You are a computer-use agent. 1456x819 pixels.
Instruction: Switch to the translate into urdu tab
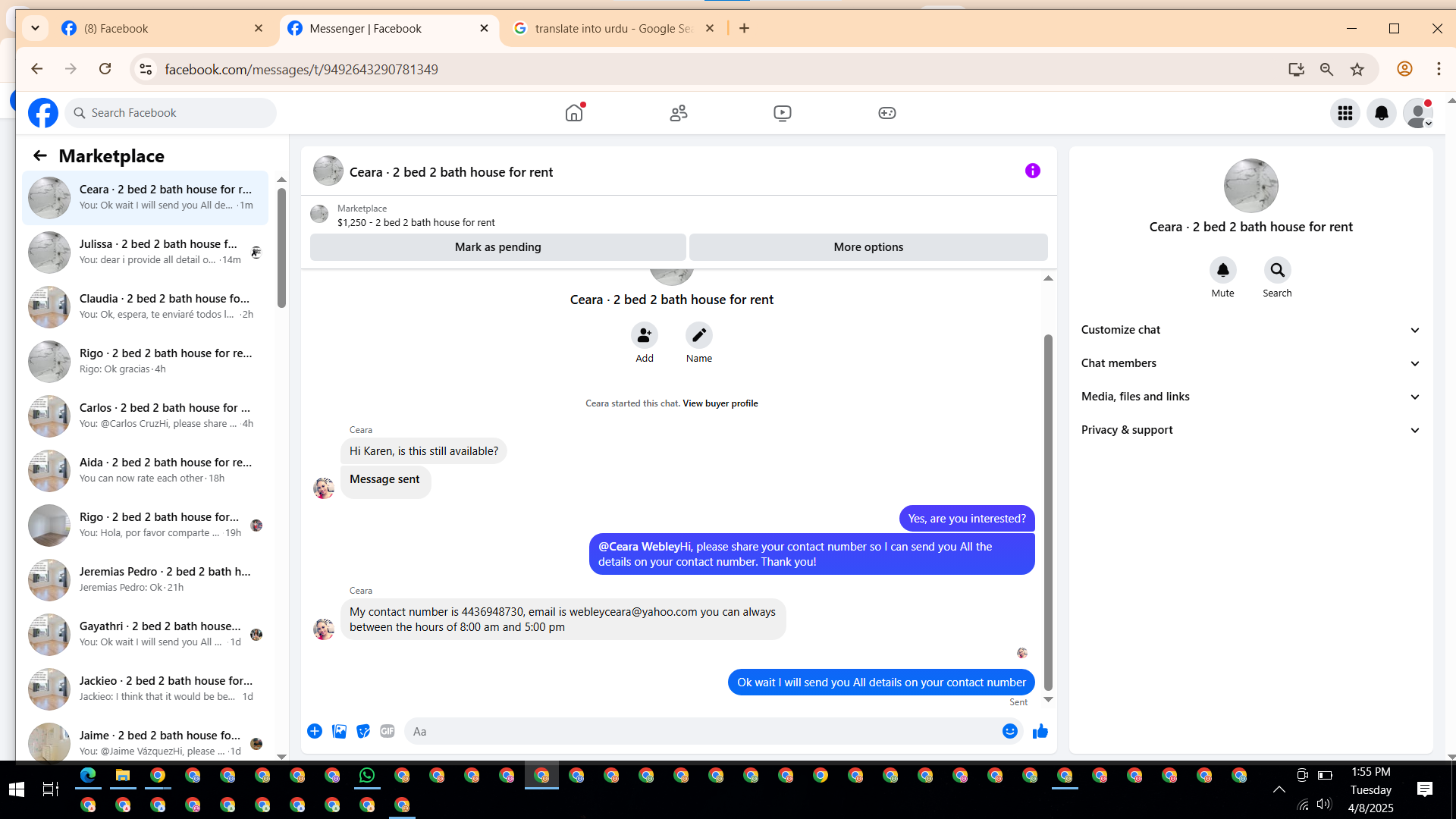(x=613, y=28)
